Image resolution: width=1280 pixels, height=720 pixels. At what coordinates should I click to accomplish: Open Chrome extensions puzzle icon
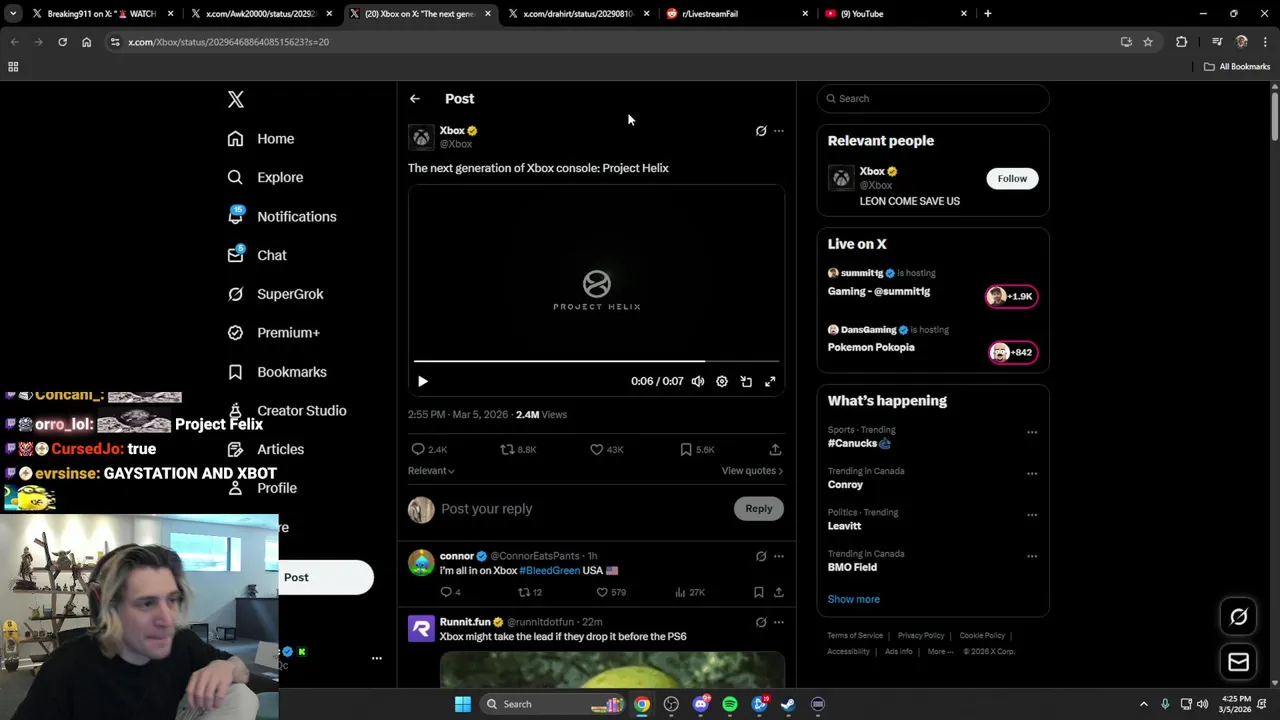coord(1182,42)
